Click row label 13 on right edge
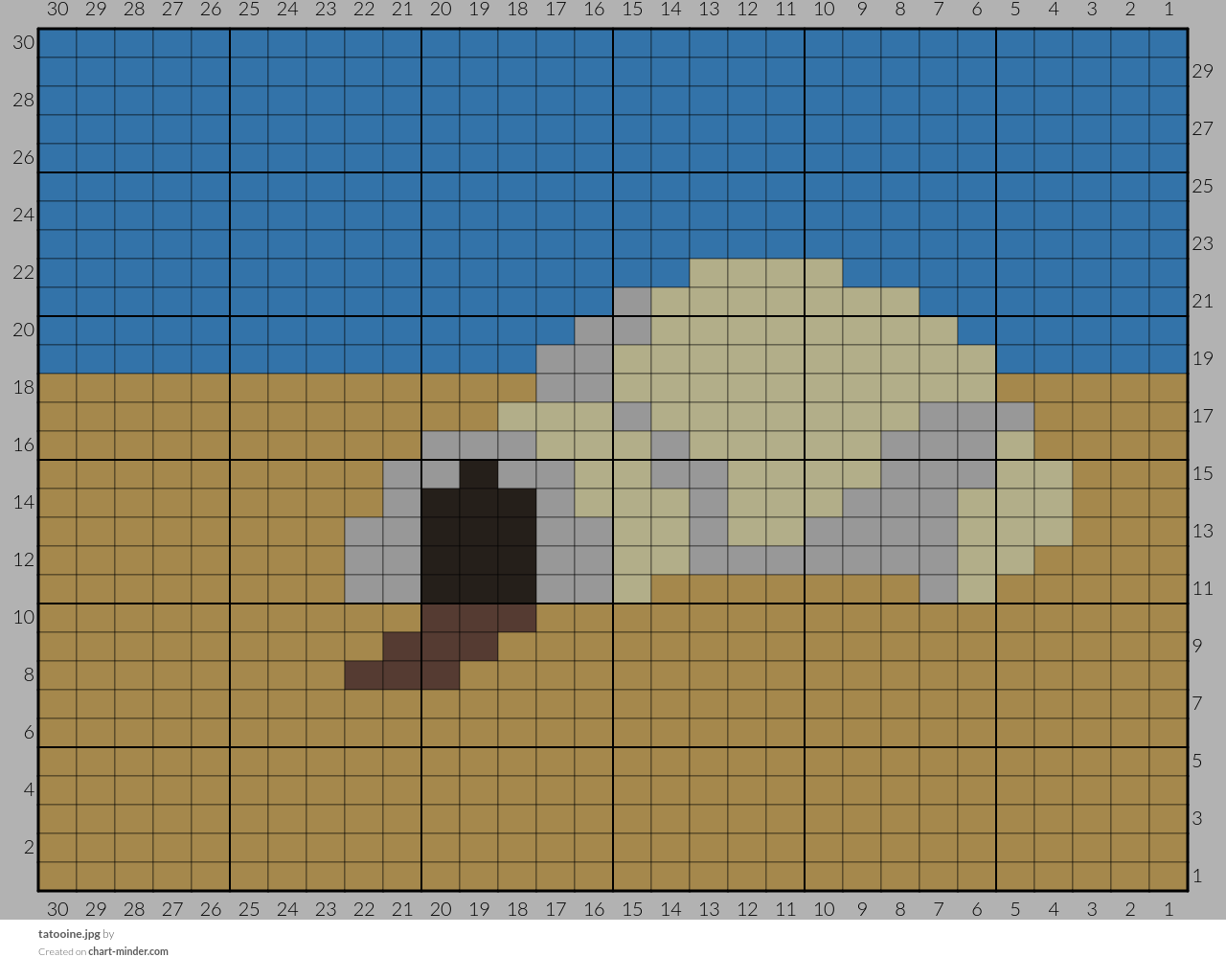The height and width of the screenshot is (980, 1226). [x=1203, y=531]
